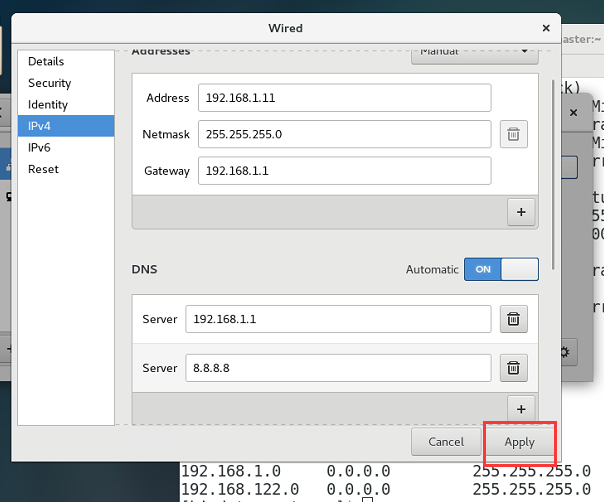Open the Reset section
The height and width of the screenshot is (502, 604).
[66, 169]
